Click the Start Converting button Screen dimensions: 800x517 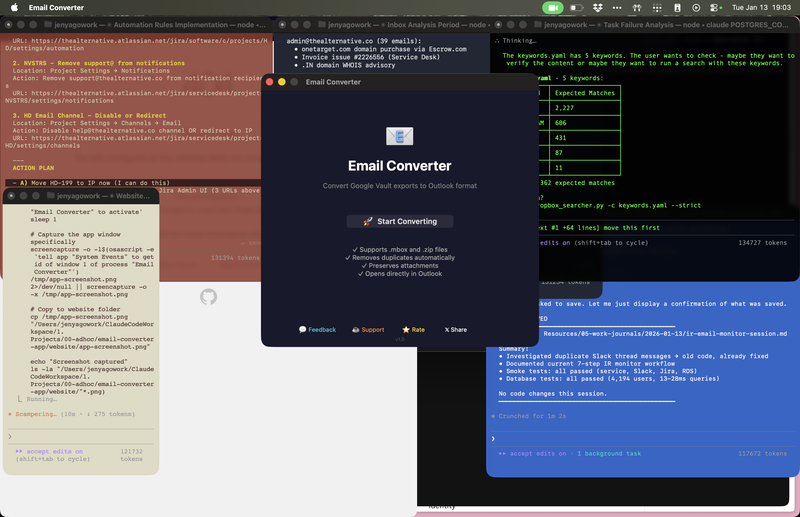click(399, 221)
